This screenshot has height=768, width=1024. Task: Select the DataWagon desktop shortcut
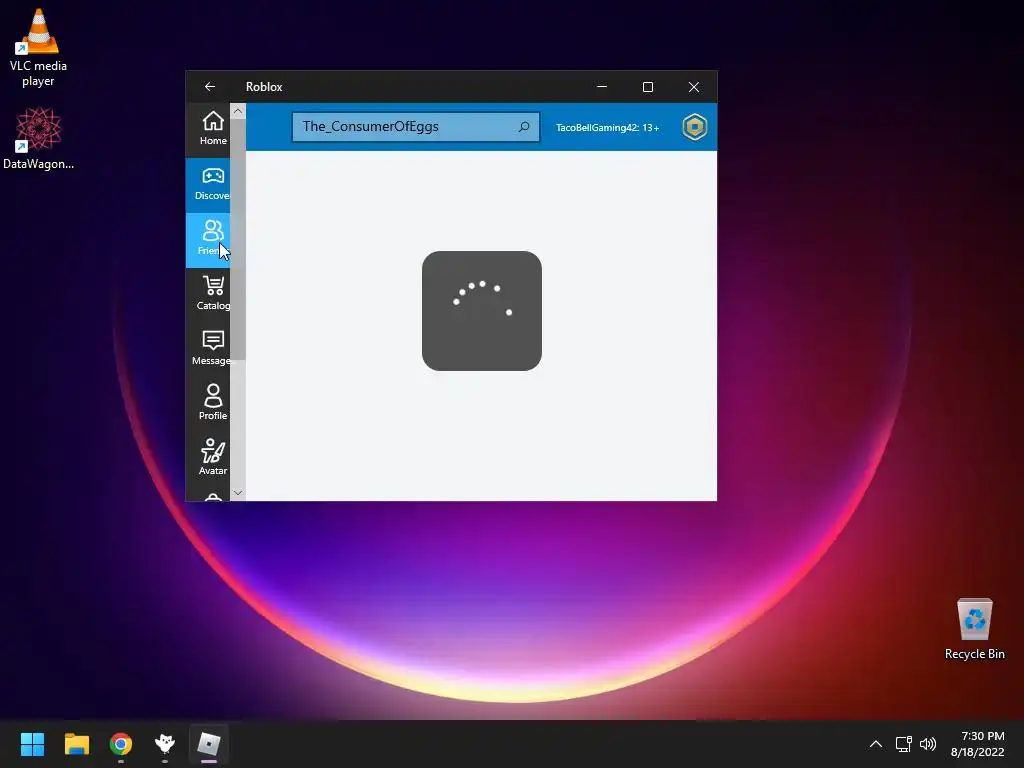38,138
